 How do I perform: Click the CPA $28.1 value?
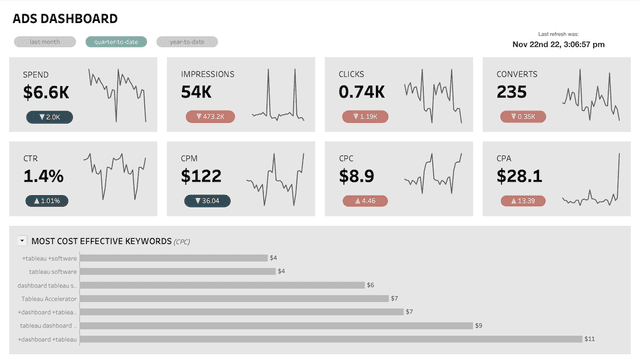[519, 176]
